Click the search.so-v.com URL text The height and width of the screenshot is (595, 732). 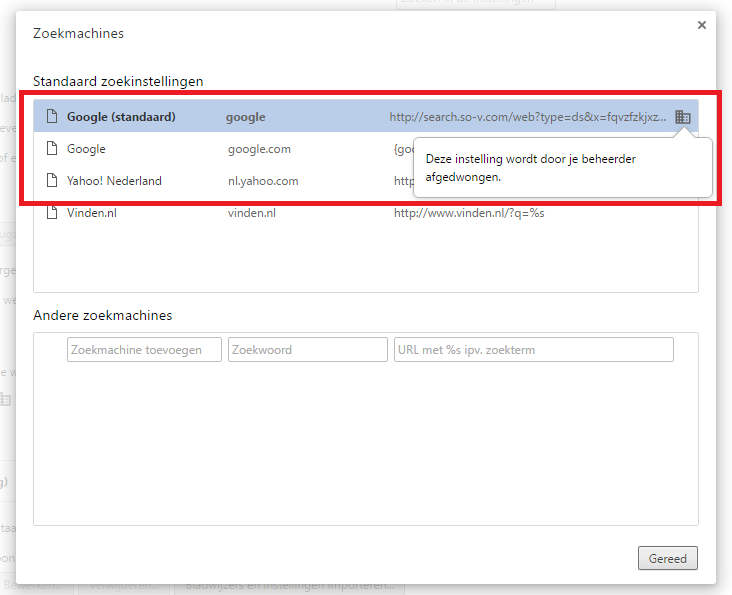point(528,117)
